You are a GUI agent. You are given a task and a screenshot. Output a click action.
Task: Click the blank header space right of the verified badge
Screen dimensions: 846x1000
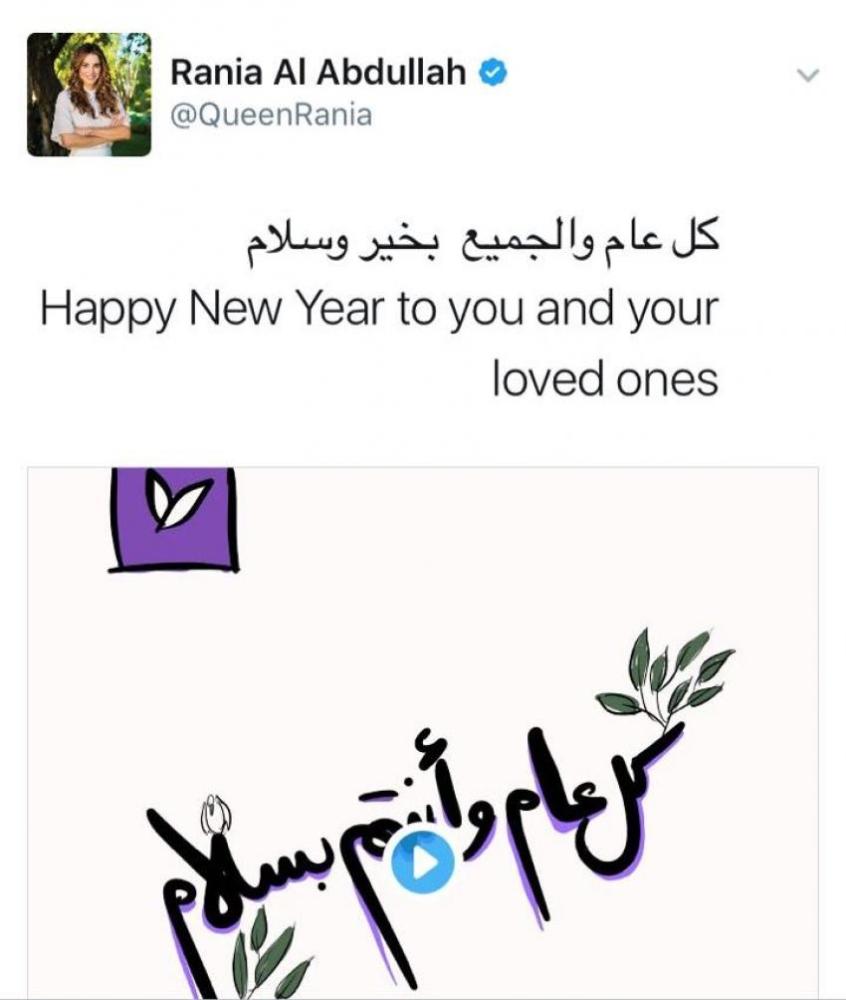pos(650,75)
